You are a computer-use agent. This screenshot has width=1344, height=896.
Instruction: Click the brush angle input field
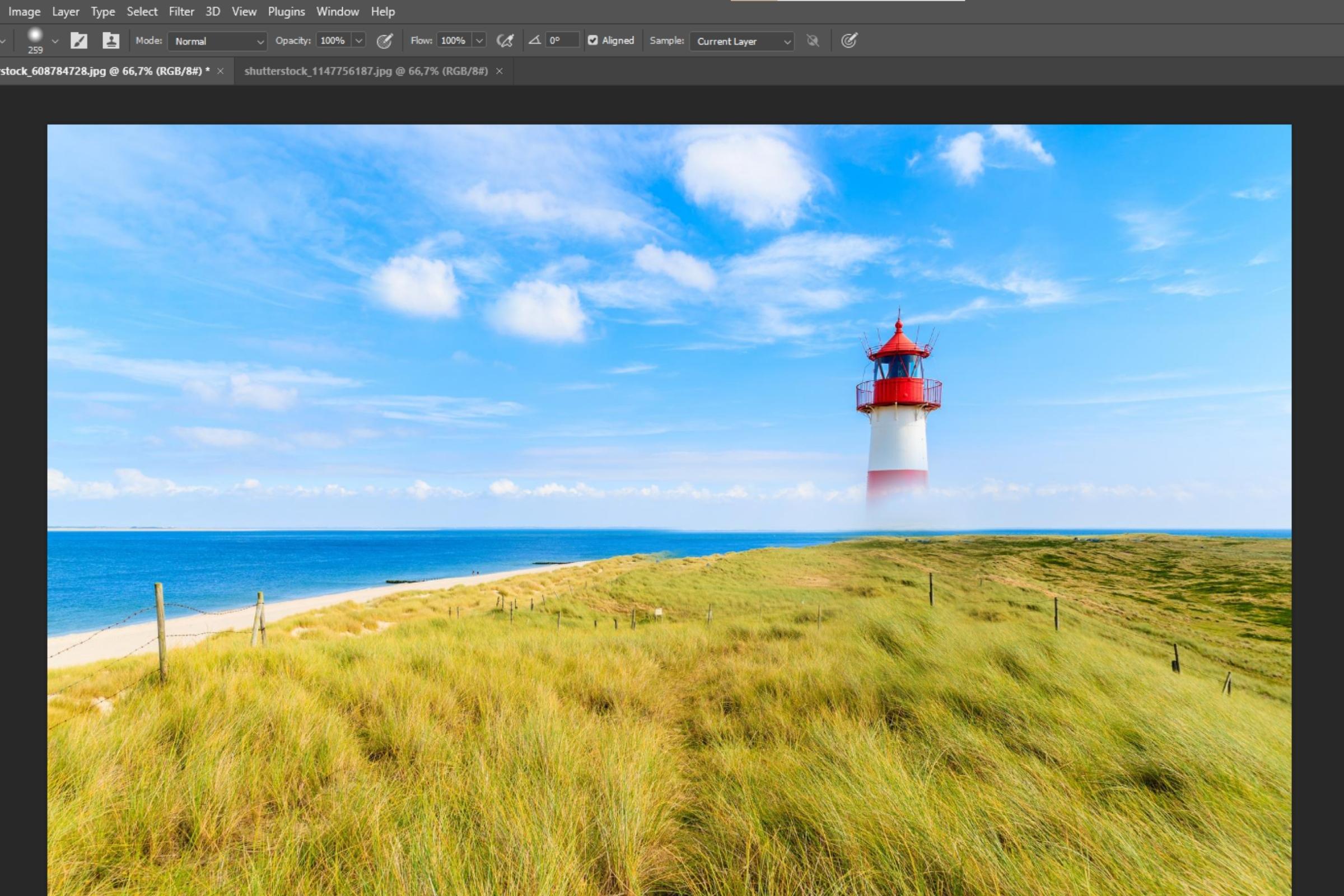click(x=562, y=40)
